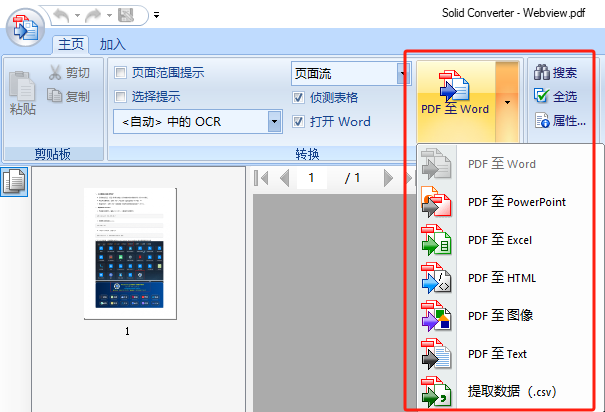The image size is (605, 412).
Task: Click the page thumbnails panel icon
Action: 14,182
